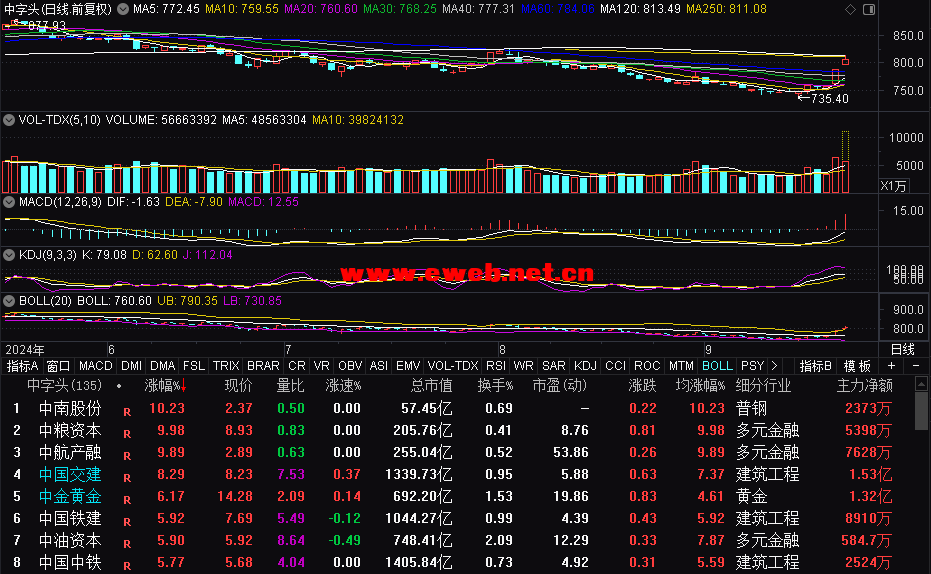Open the 中国交建 stock row
The image size is (931, 574).
pyautogui.click(x=457, y=474)
